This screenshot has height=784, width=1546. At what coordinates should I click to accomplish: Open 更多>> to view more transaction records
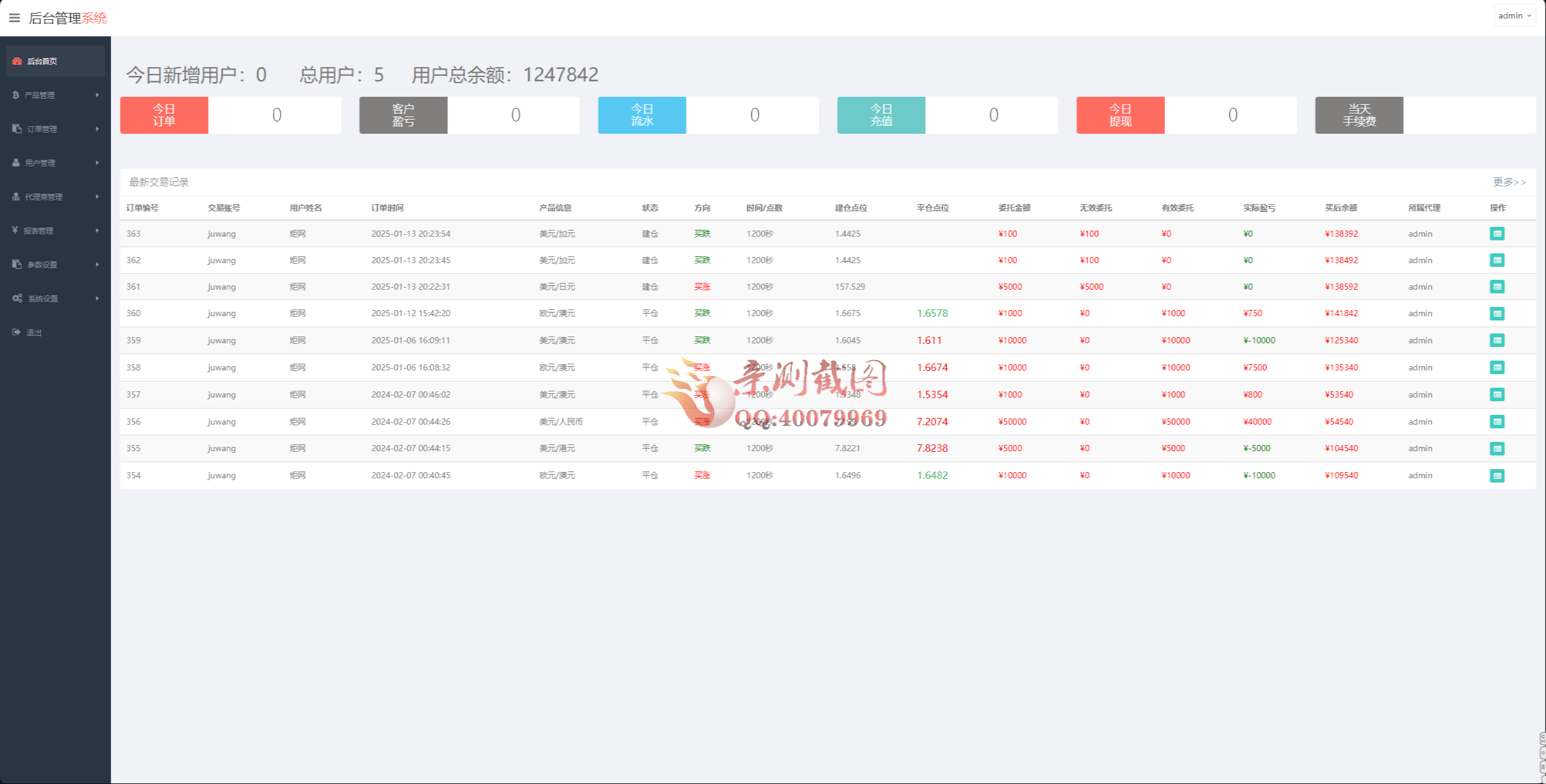tap(1507, 182)
